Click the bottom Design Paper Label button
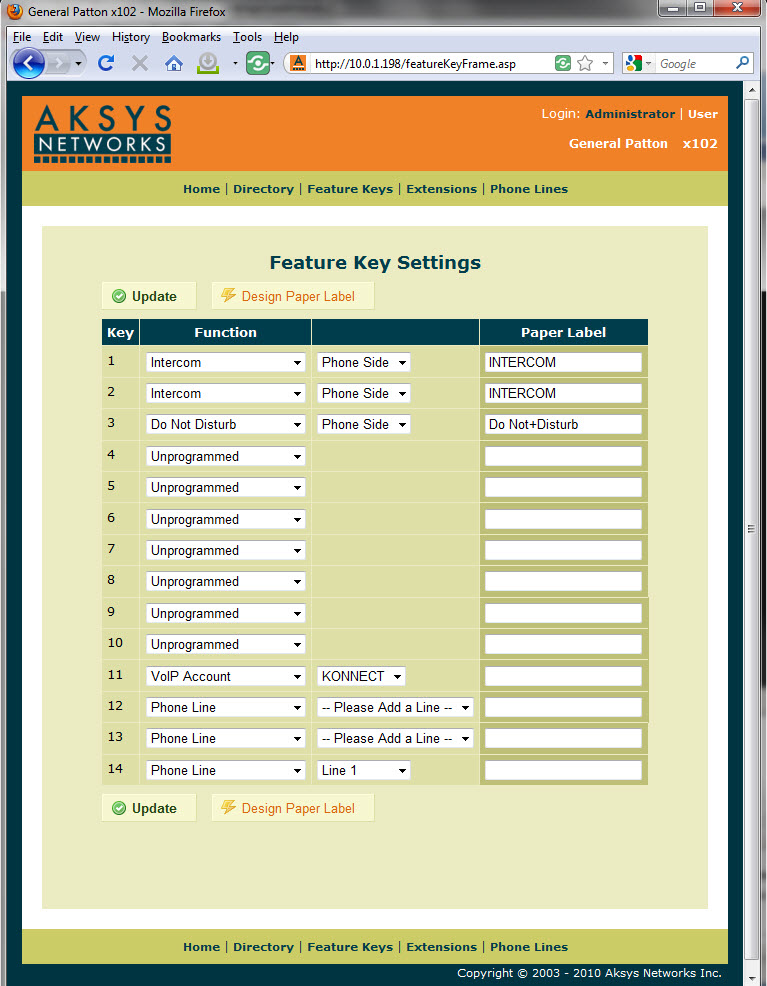The height and width of the screenshot is (986, 767). pyautogui.click(x=292, y=808)
